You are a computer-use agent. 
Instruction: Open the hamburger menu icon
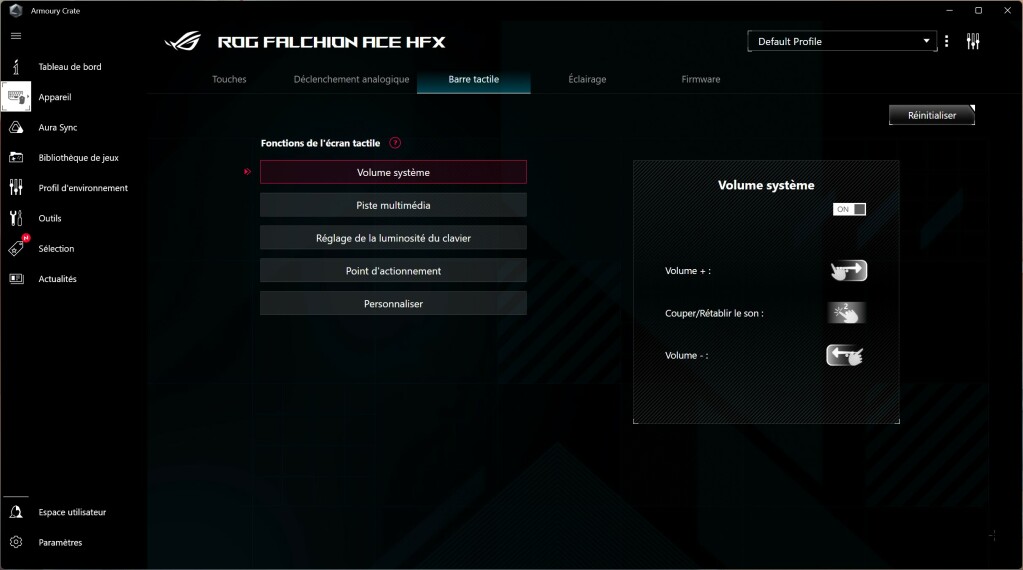click(x=16, y=36)
